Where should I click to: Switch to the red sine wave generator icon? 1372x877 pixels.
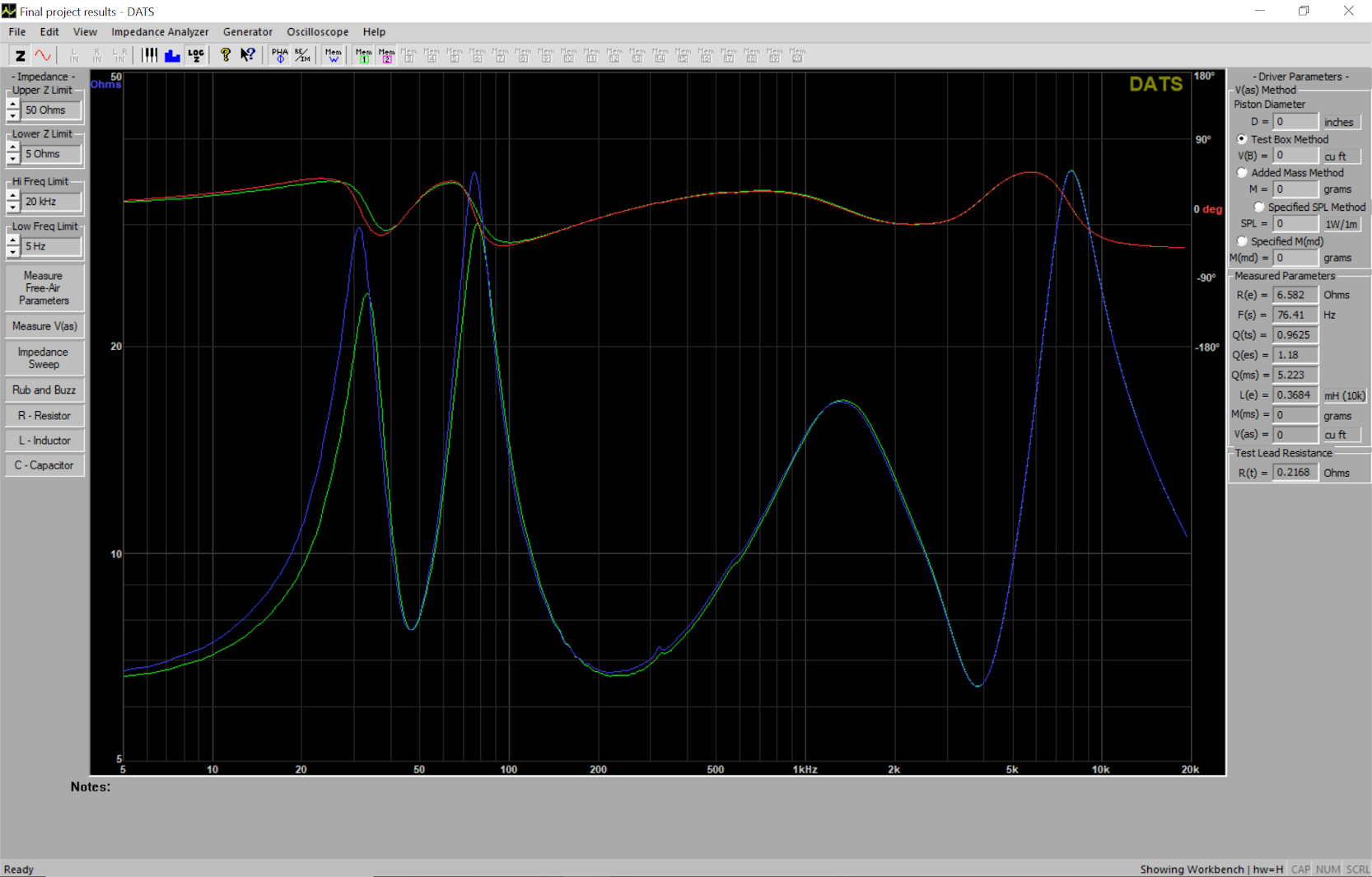43,55
